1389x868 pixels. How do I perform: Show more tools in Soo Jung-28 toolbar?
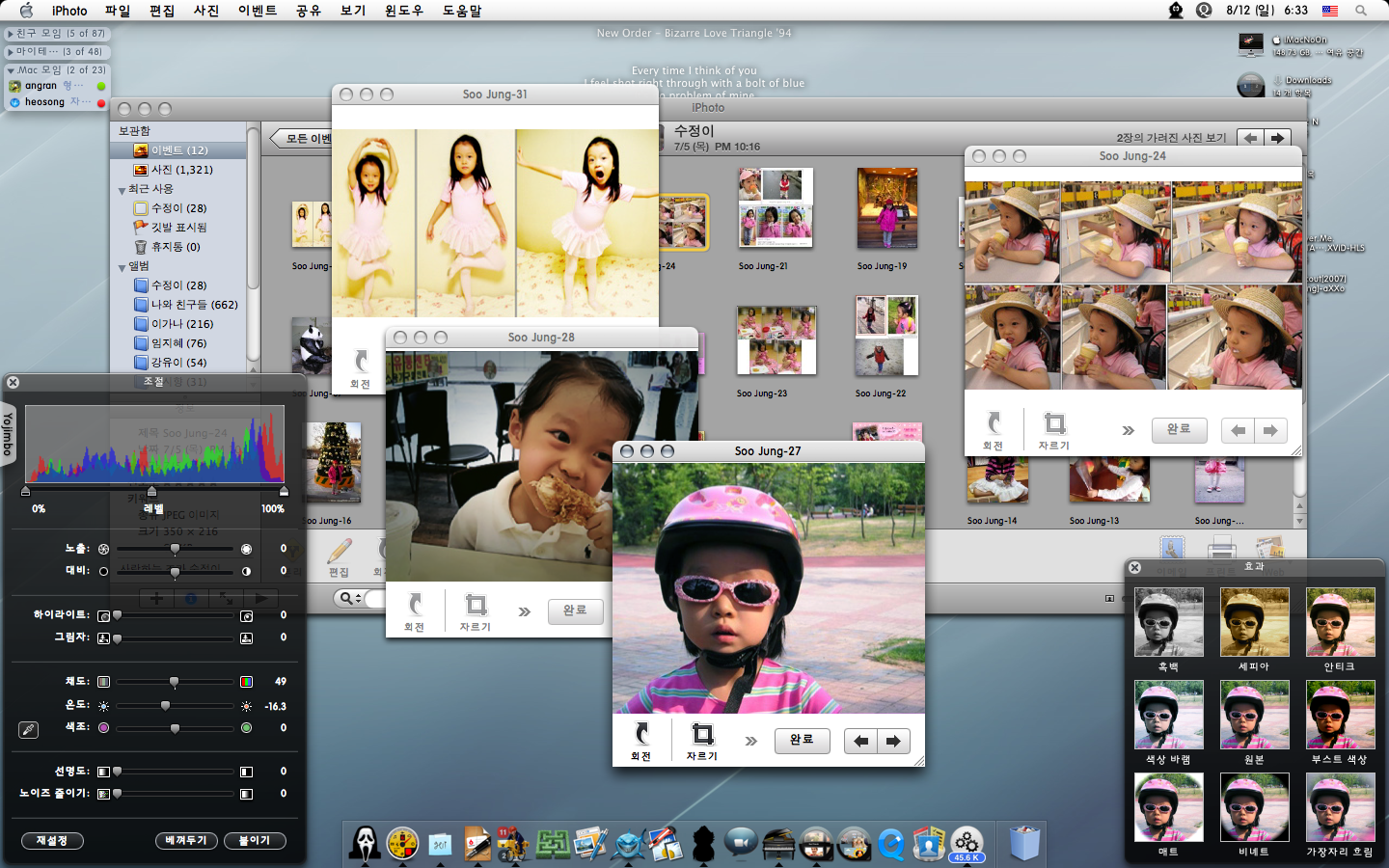click(x=524, y=611)
